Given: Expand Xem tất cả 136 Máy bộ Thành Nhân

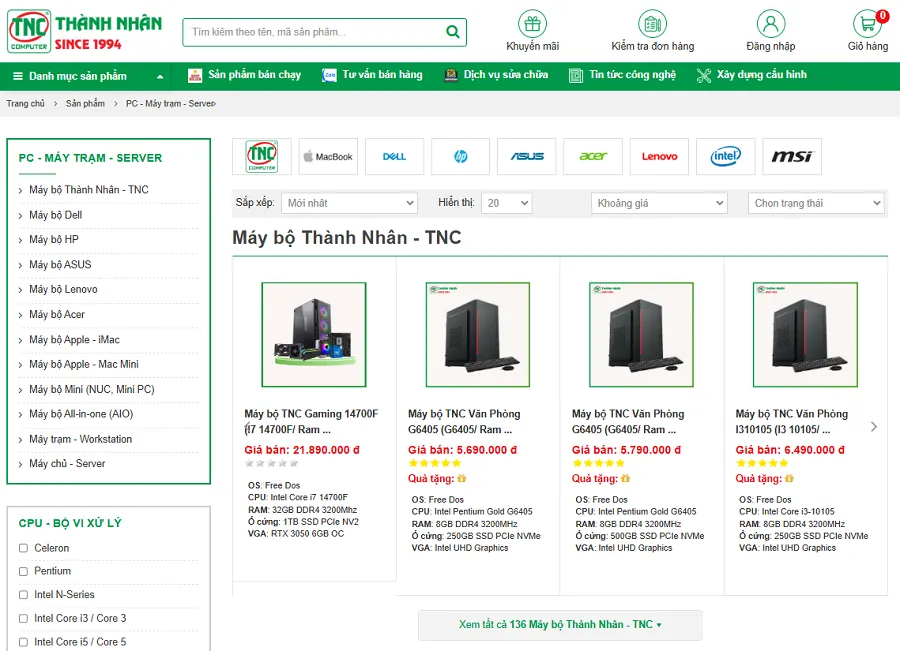Looking at the screenshot, I should (x=560, y=625).
